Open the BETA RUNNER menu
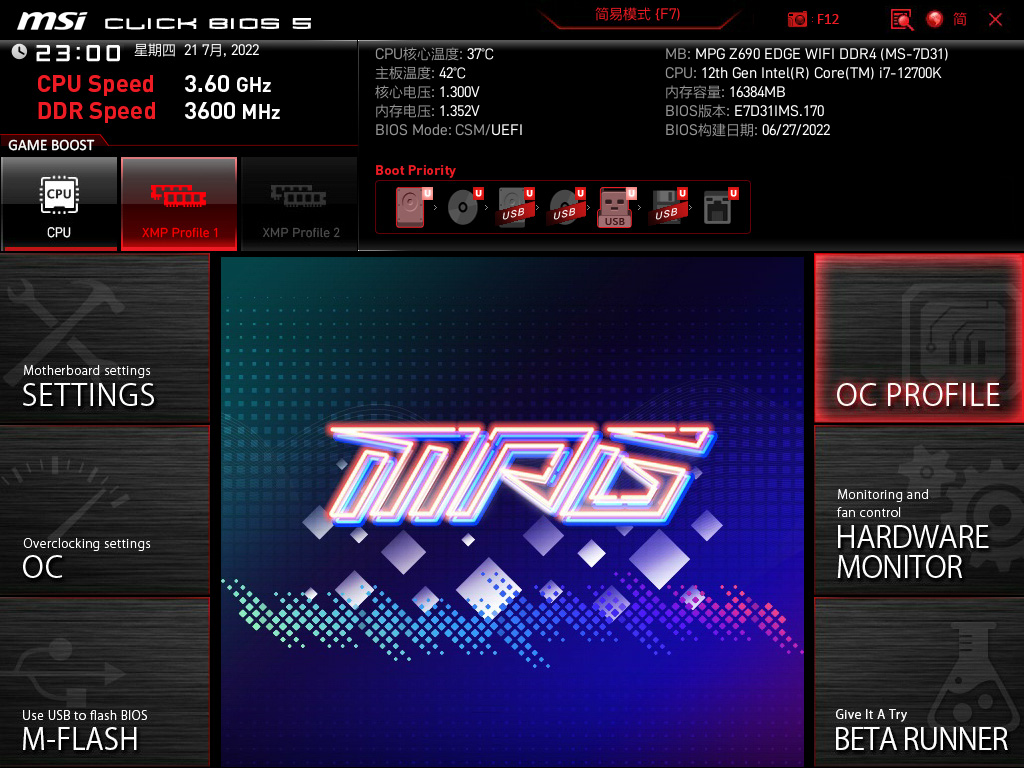Image resolution: width=1024 pixels, height=768 pixels. point(919,682)
